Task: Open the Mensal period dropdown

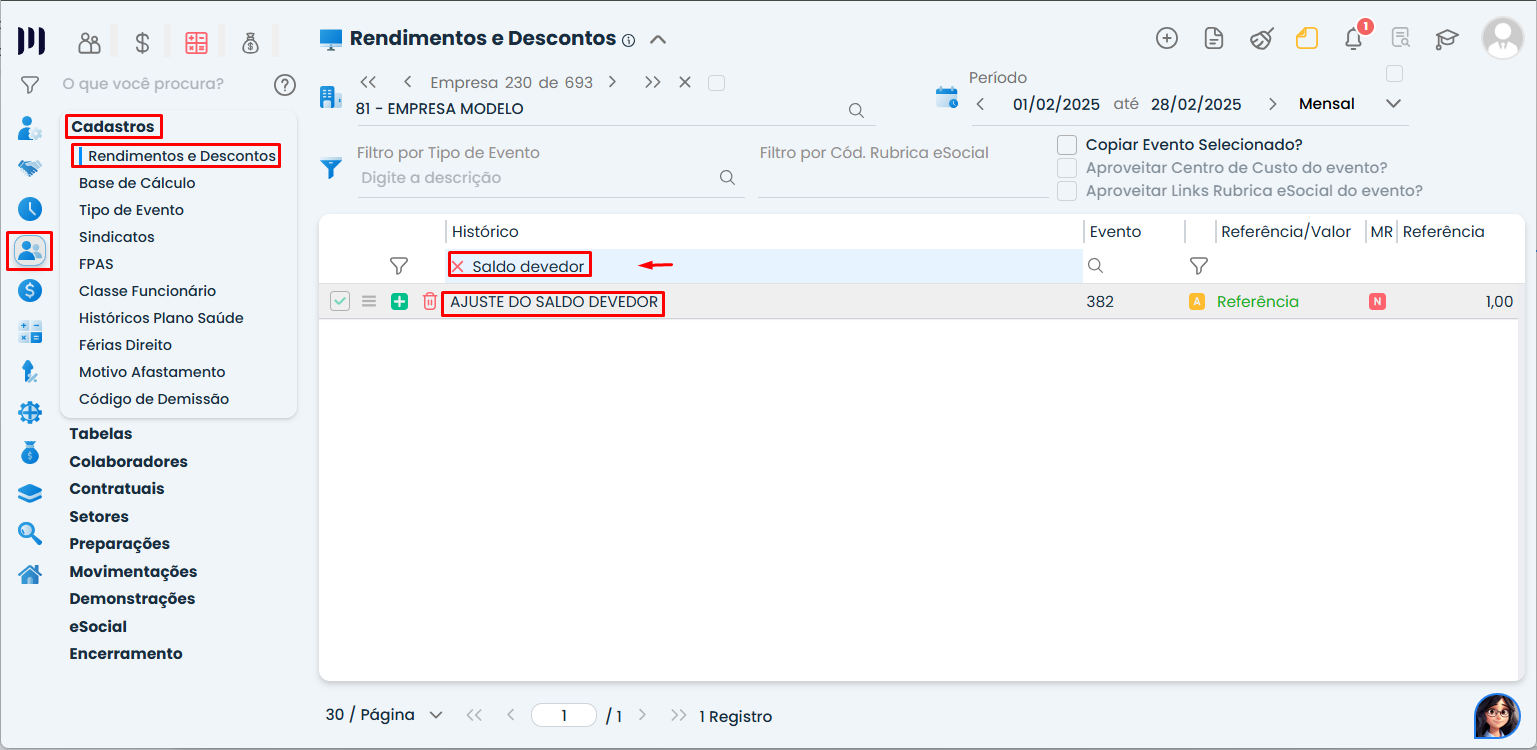Action: (x=1393, y=104)
